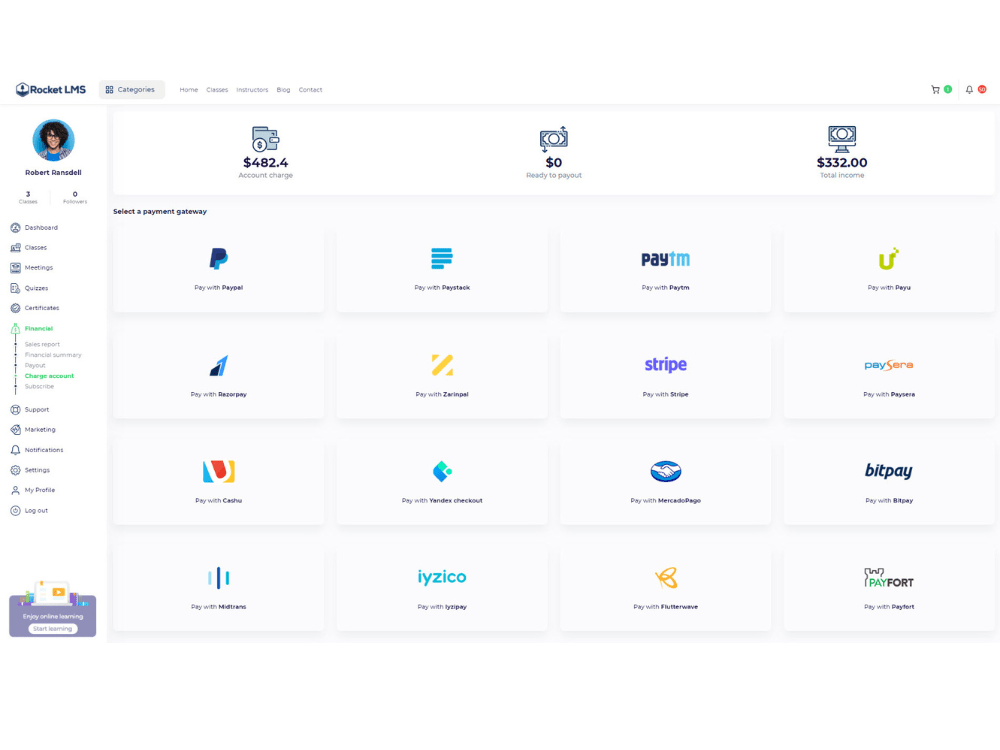This screenshot has height=750, width=1000.
Task: Choose the Stripe gateway logo
Action: point(665,364)
